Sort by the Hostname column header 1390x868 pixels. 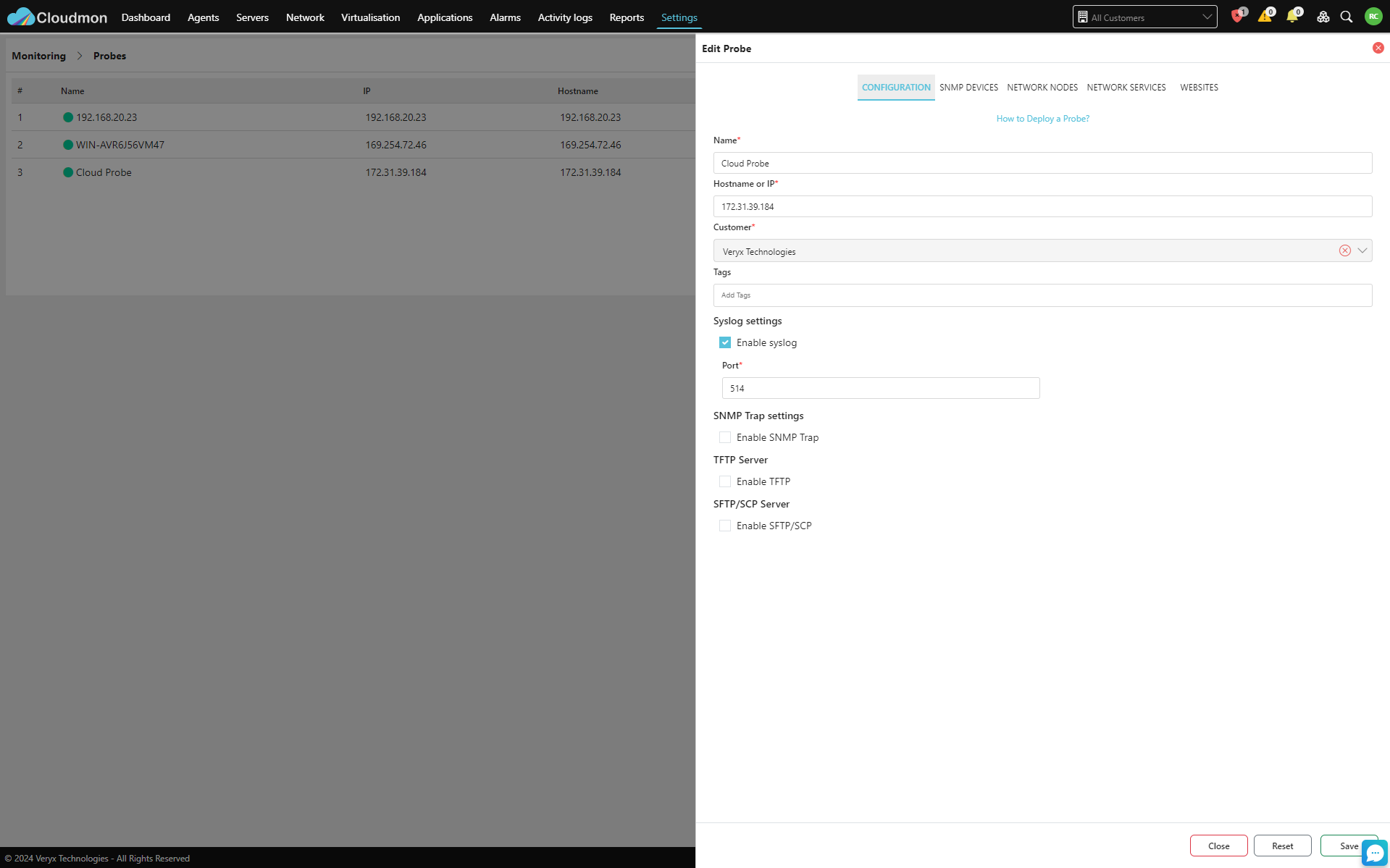pyautogui.click(x=577, y=91)
